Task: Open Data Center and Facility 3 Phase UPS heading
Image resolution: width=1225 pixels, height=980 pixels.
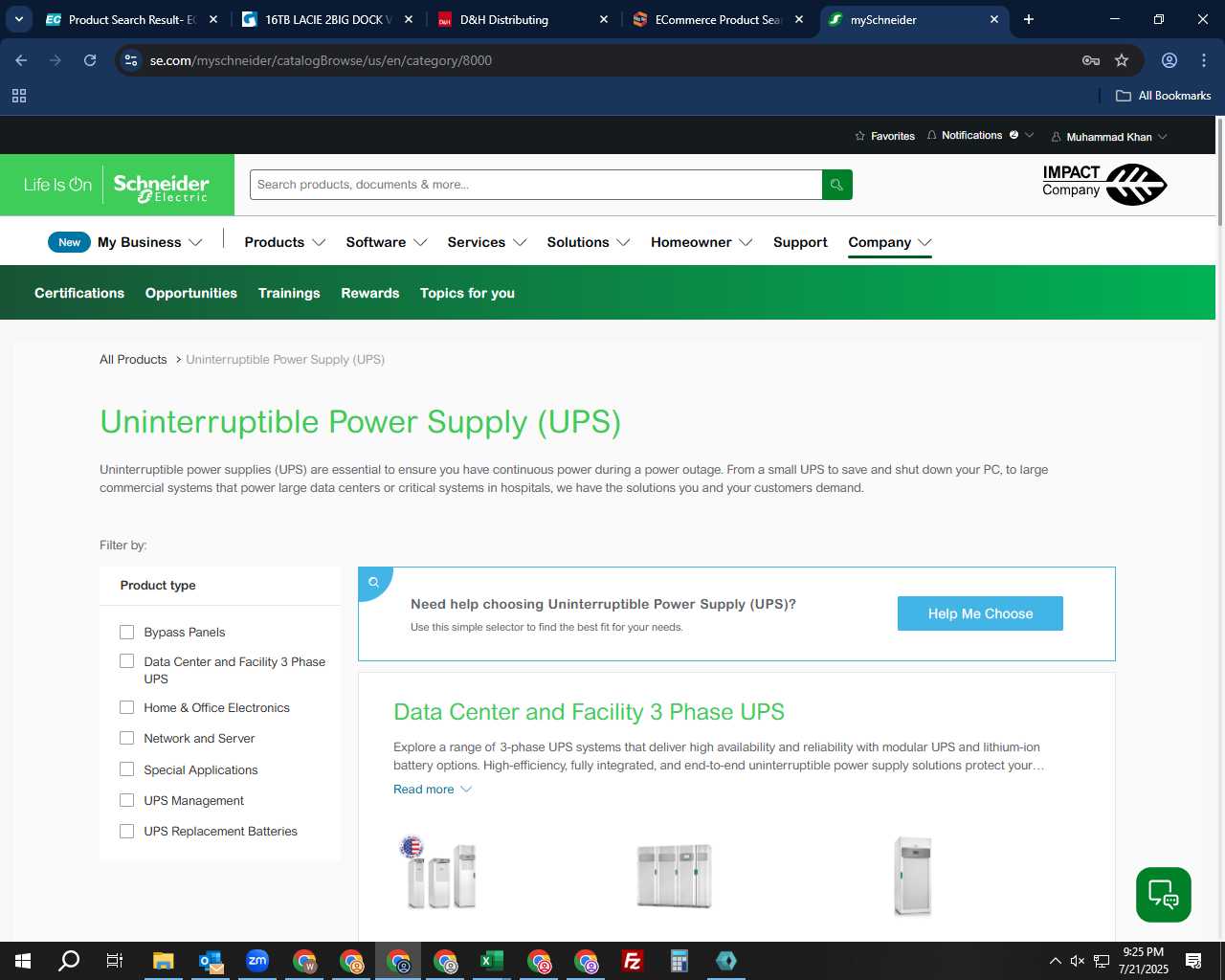Action: pos(589,712)
